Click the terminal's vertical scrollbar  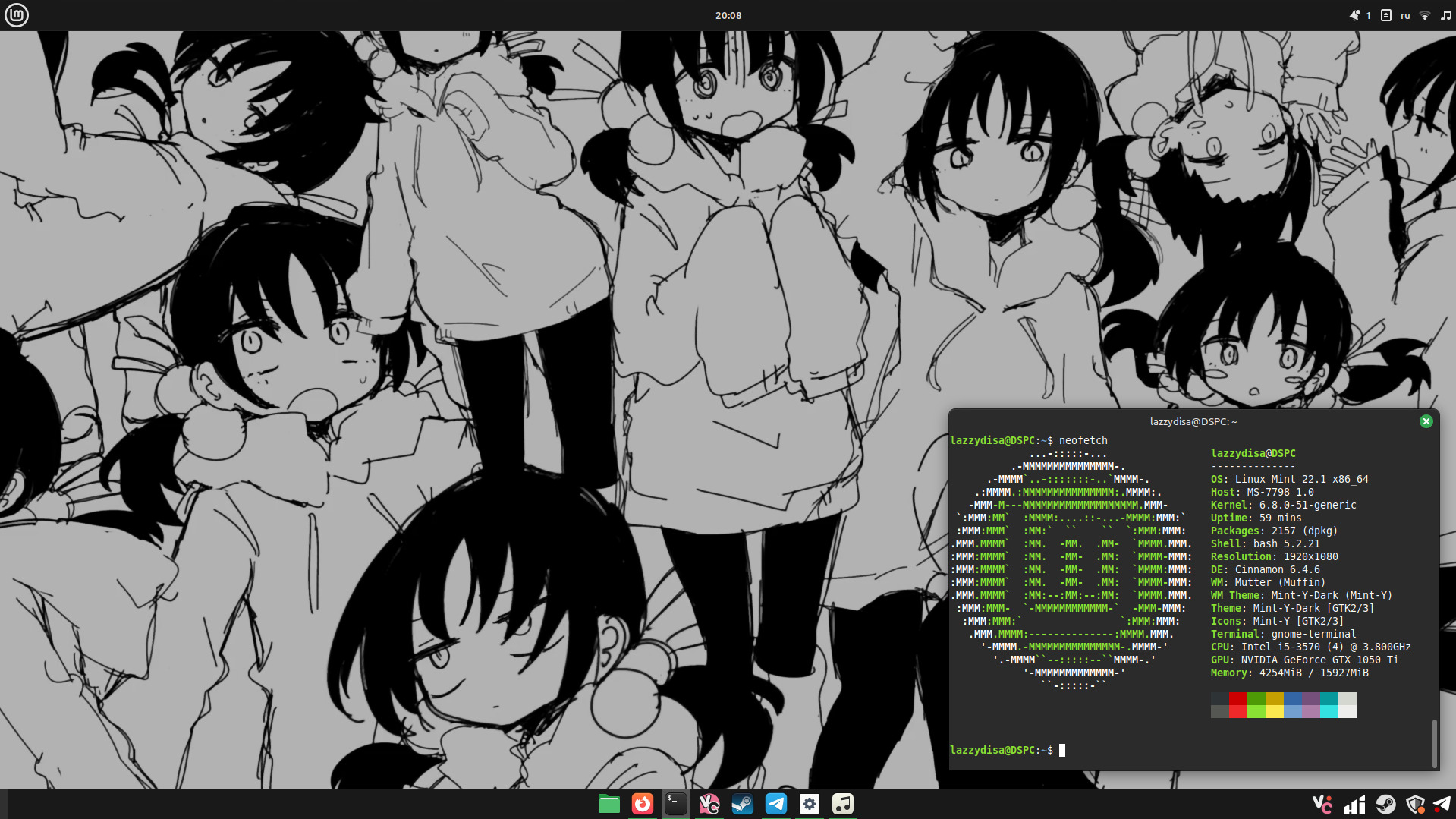pos(1434,743)
